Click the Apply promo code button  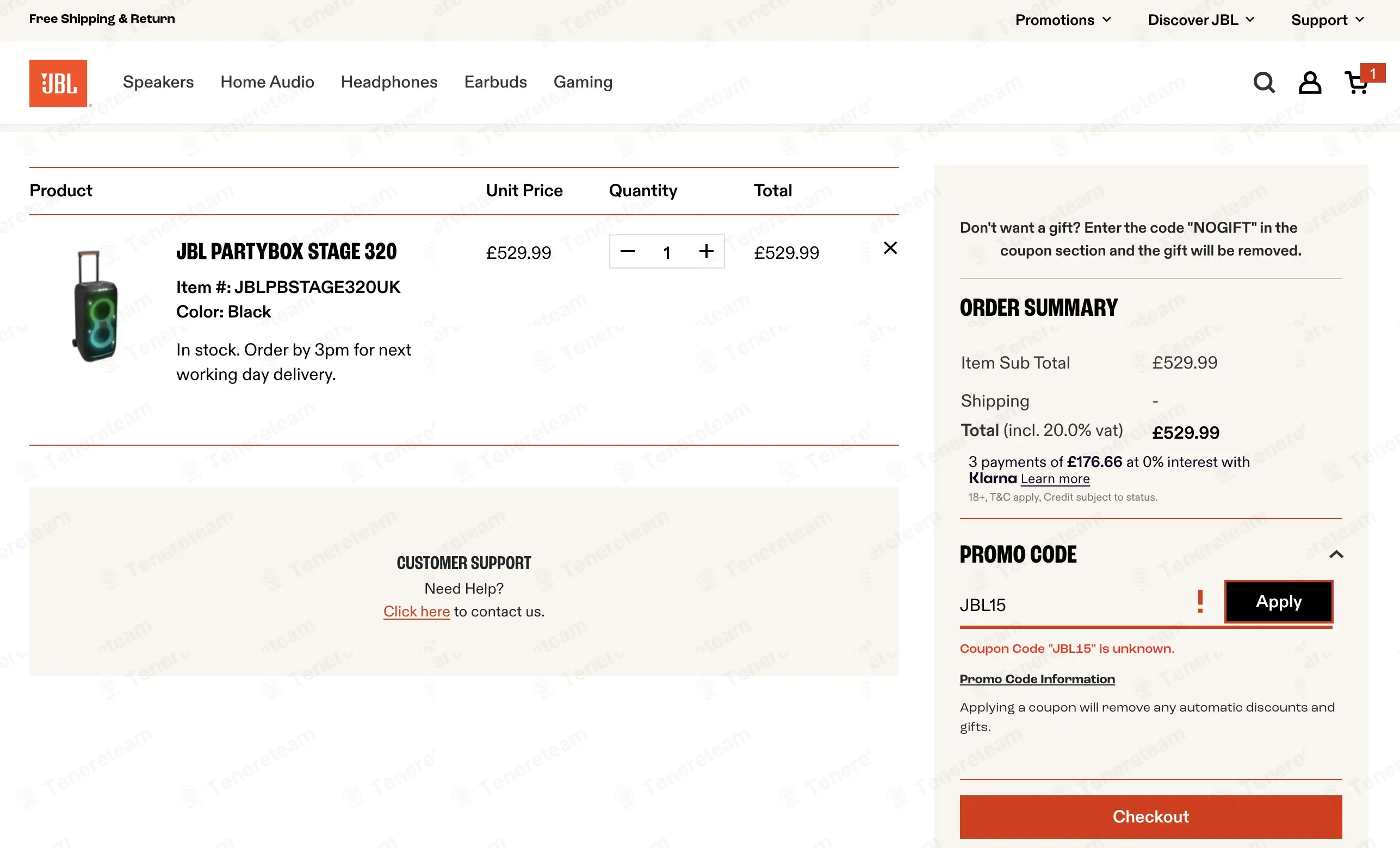[1278, 602]
